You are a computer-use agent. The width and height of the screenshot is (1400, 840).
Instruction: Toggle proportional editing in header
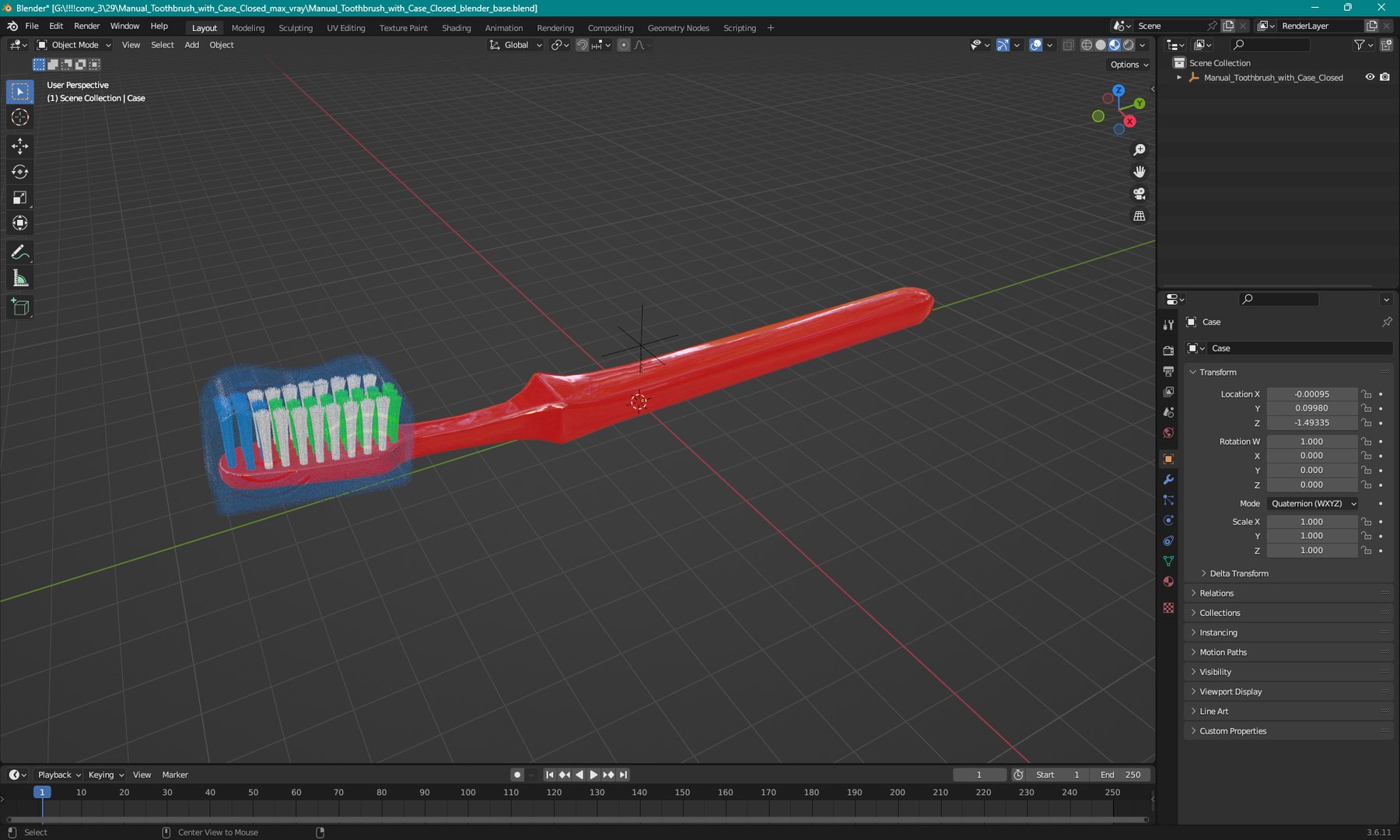624,45
